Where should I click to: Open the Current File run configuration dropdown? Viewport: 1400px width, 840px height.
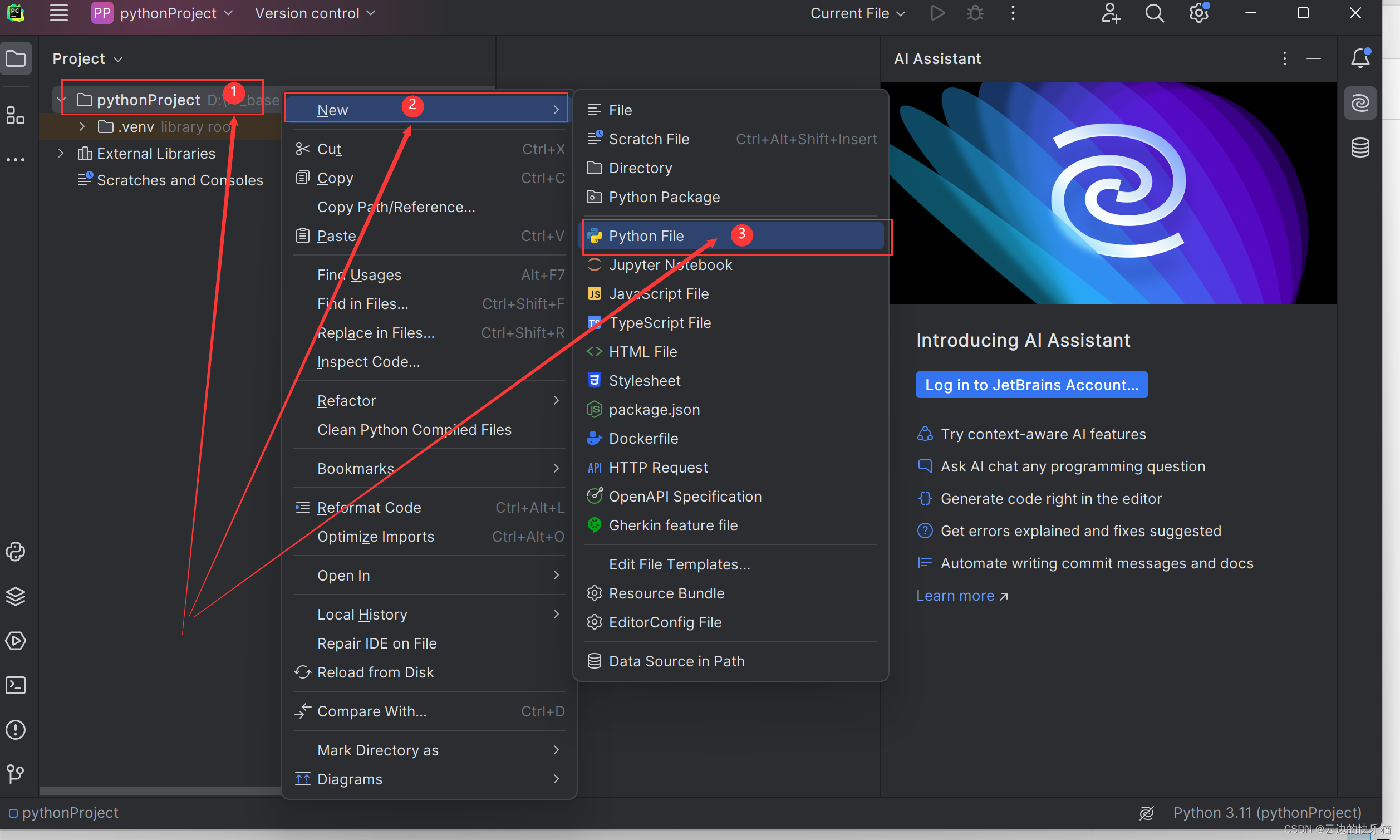857,13
